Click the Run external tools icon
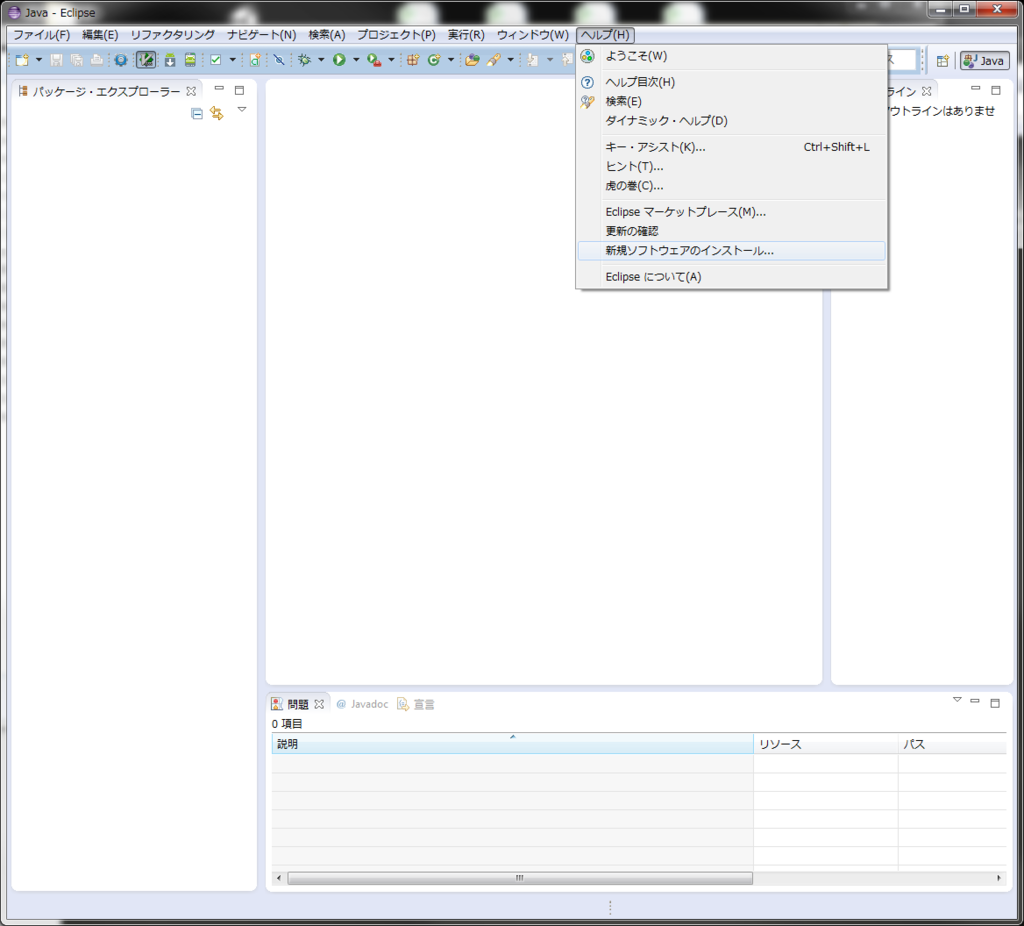This screenshot has height=926, width=1024. pyautogui.click(x=374, y=60)
